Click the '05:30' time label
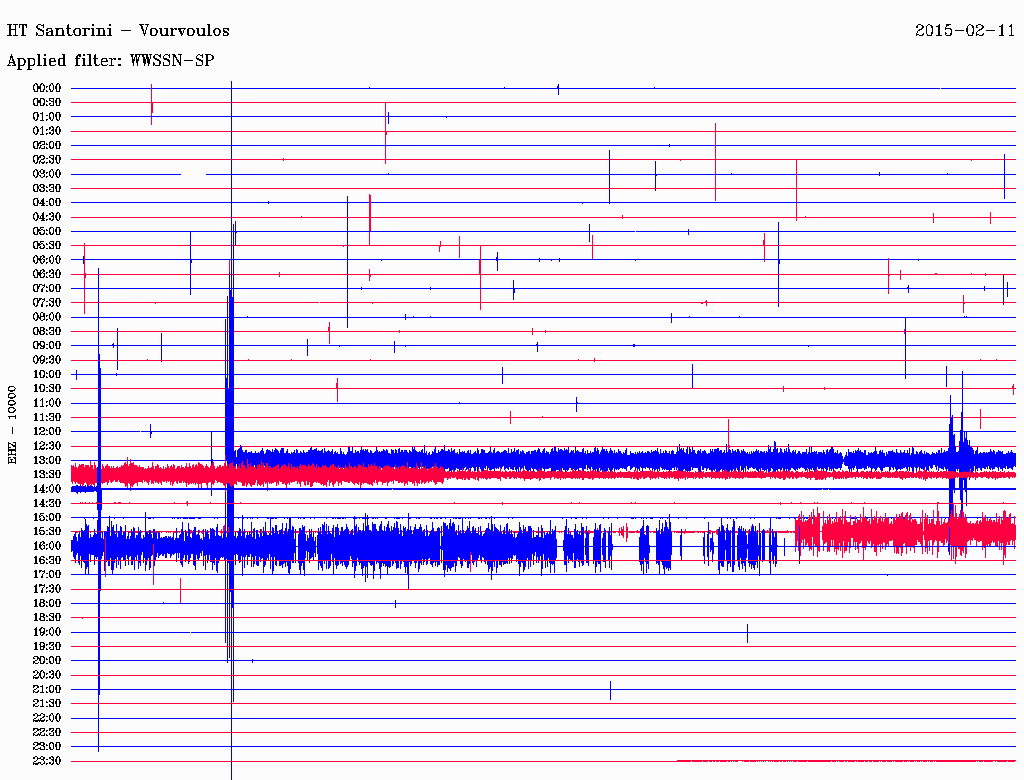The width and height of the screenshot is (1024, 780). (47, 246)
